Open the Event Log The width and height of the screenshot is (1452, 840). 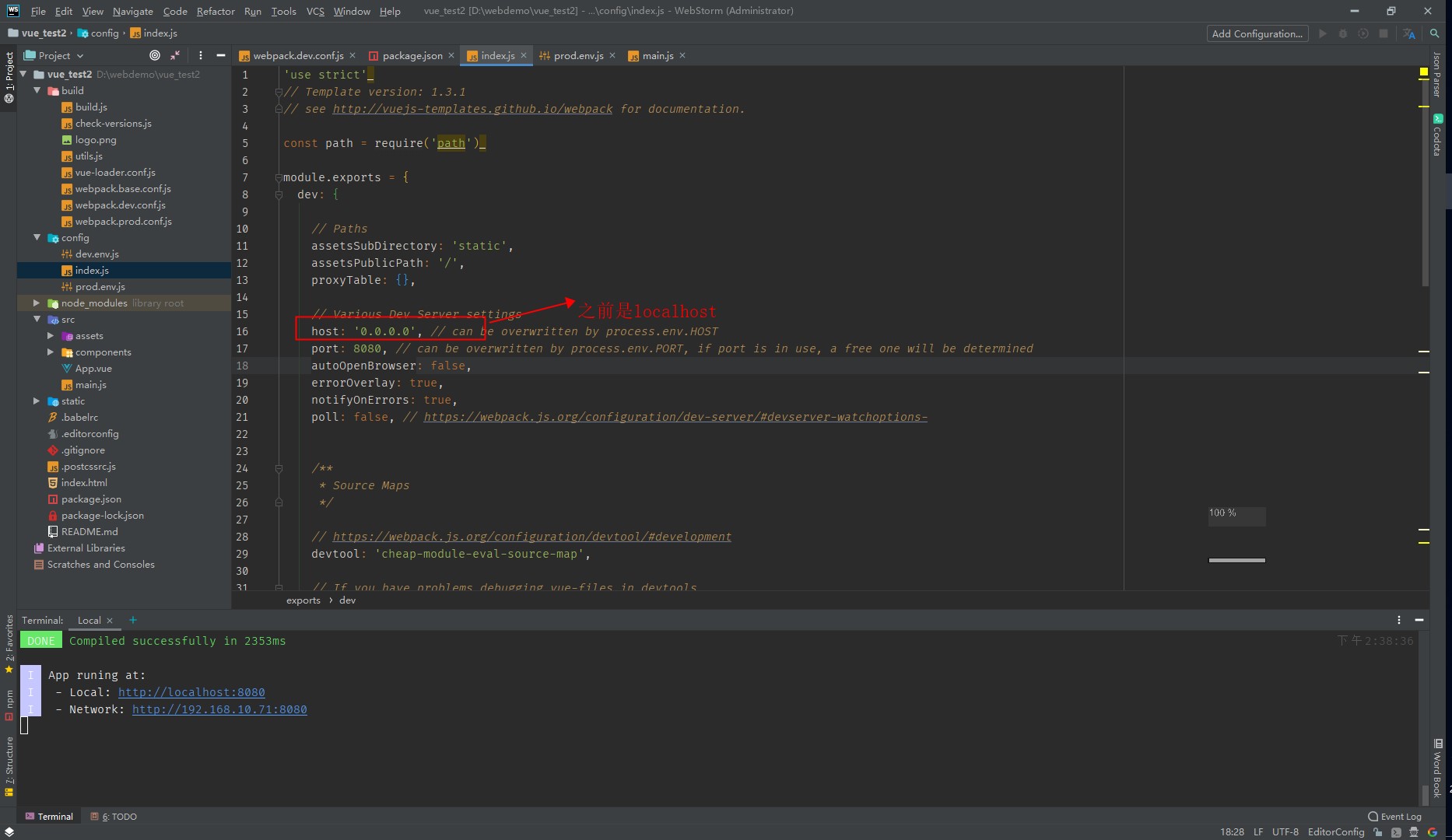click(1394, 816)
